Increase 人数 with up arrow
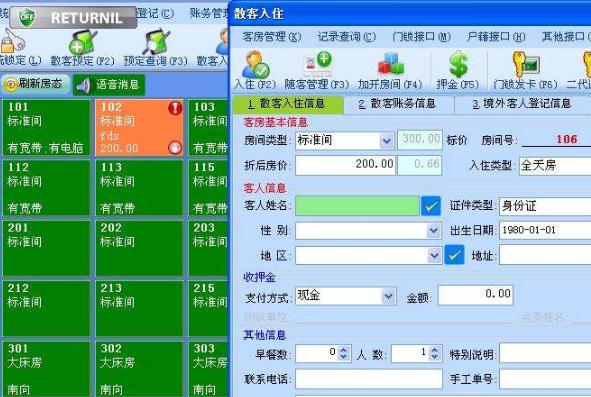 [x=435, y=350]
